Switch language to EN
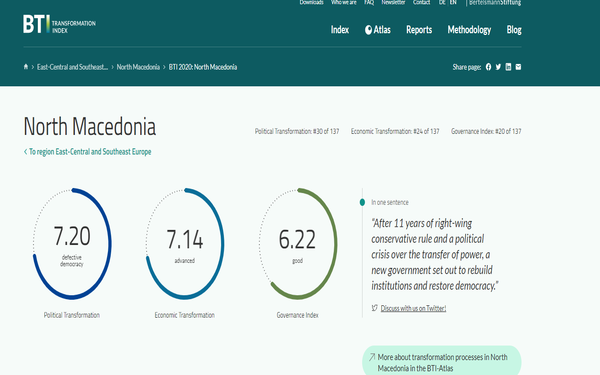The image size is (600, 375). coord(453,2)
